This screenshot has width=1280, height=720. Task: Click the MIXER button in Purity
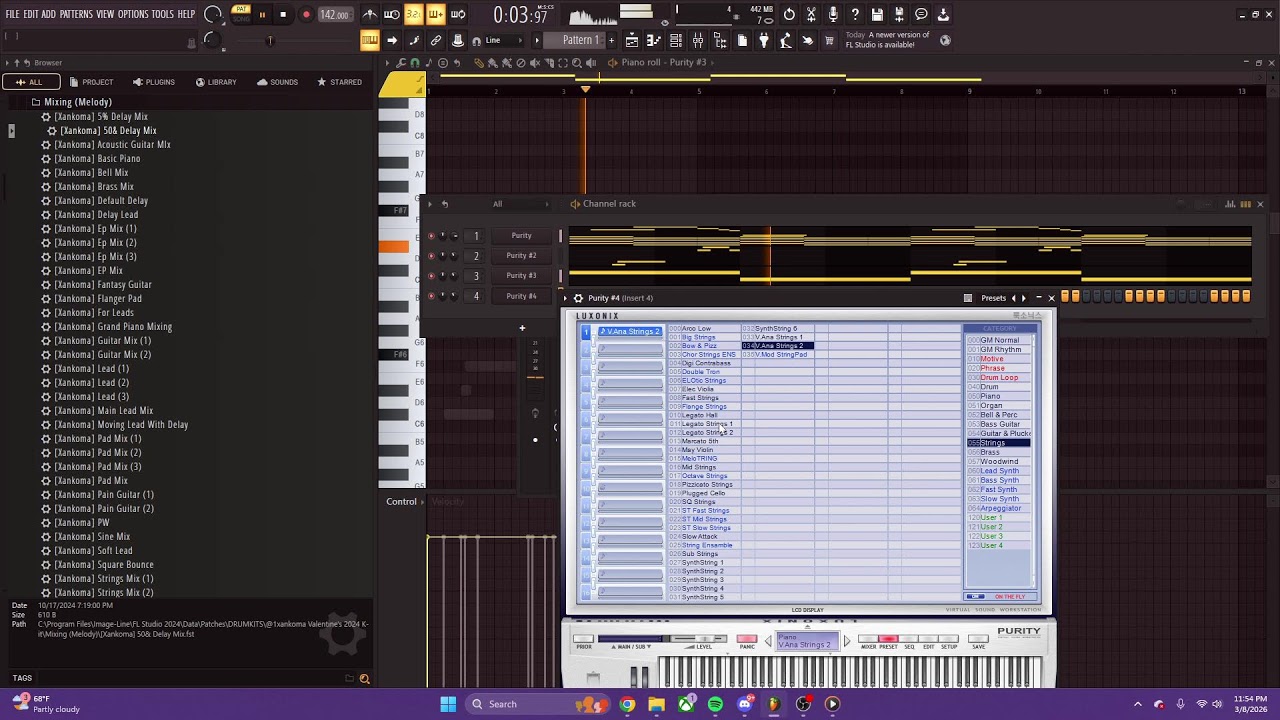pos(868,641)
